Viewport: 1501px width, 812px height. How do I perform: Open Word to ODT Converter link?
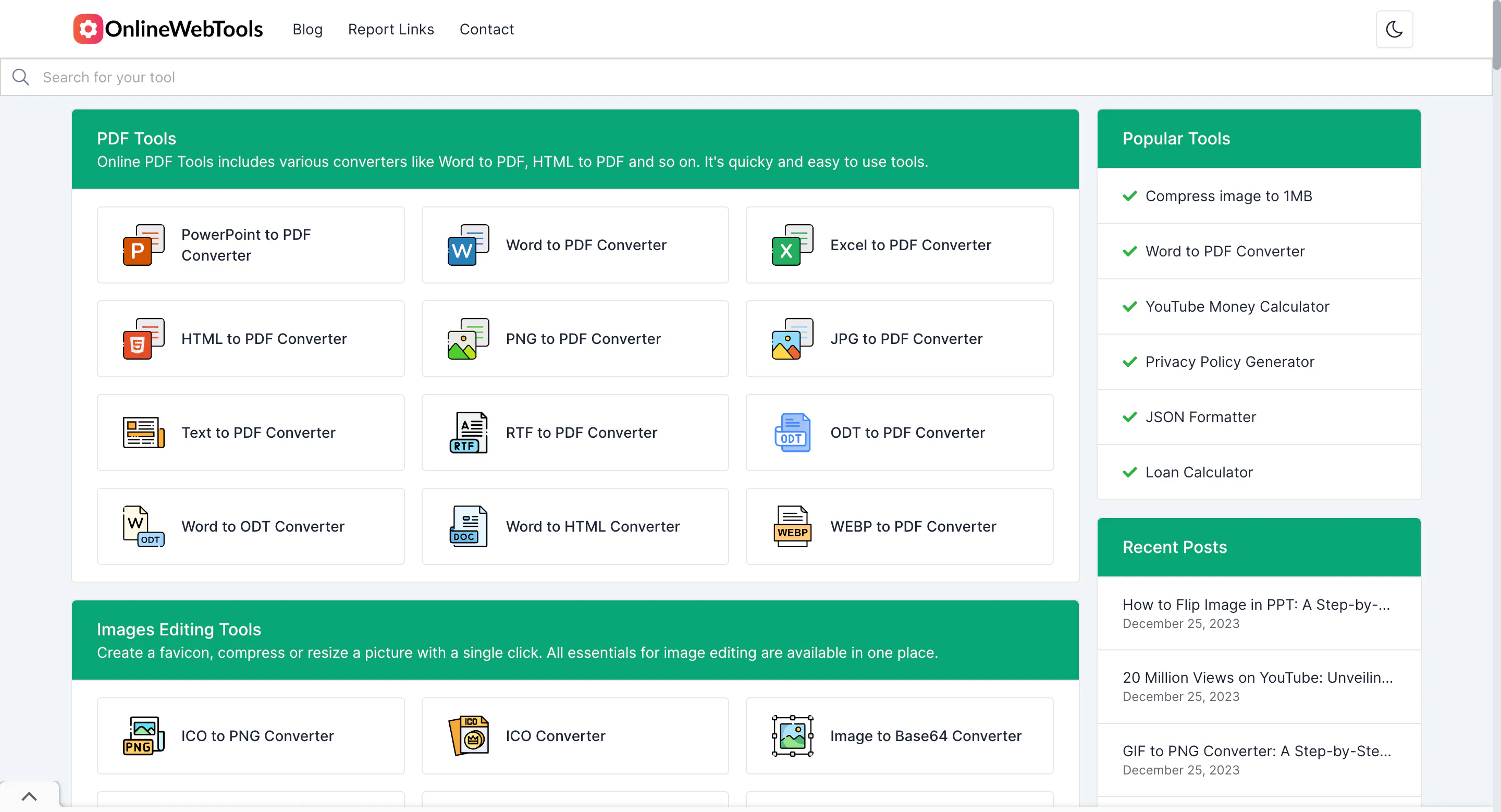pos(263,526)
